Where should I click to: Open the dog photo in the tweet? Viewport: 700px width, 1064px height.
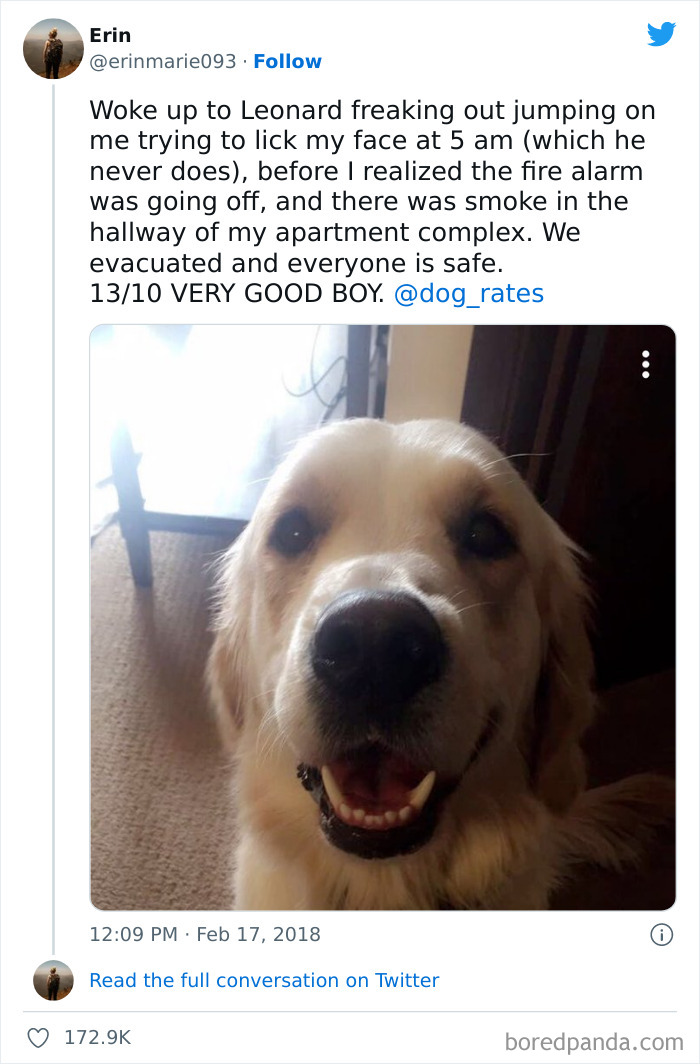click(x=383, y=617)
